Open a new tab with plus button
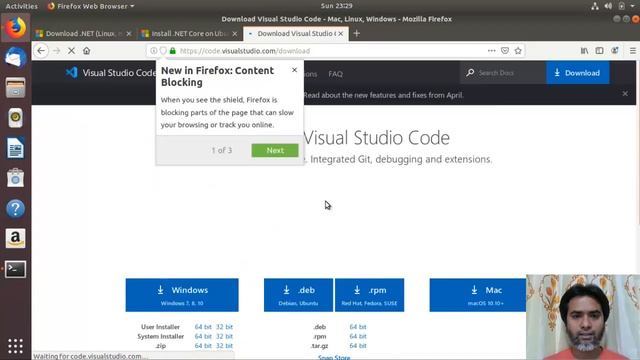Image resolution: width=640 pixels, height=360 pixels. pyautogui.click(x=357, y=33)
